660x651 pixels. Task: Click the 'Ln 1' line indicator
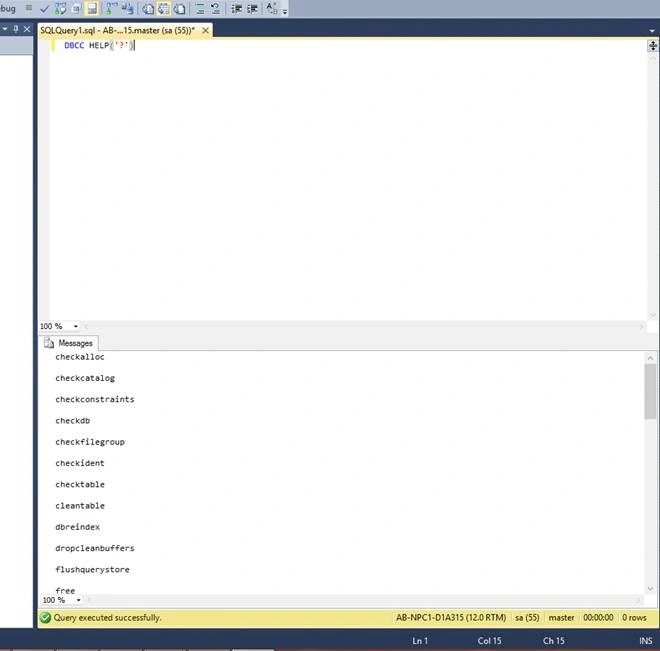click(x=420, y=640)
